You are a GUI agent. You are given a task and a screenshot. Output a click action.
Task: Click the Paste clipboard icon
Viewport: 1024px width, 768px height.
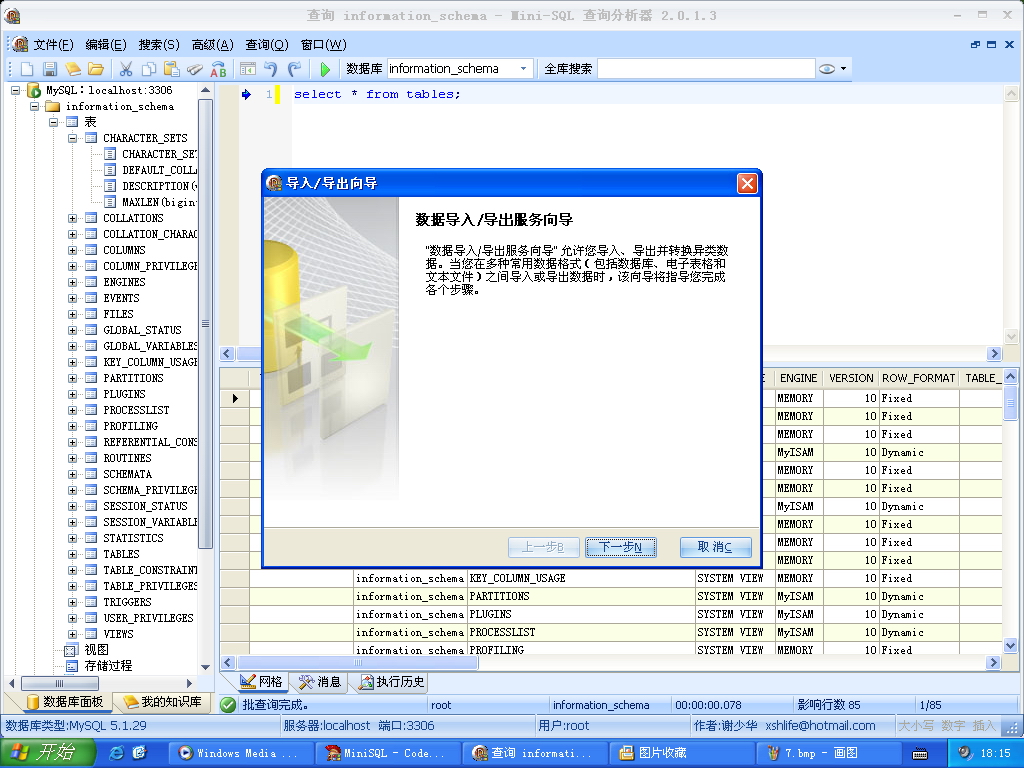click(x=172, y=69)
